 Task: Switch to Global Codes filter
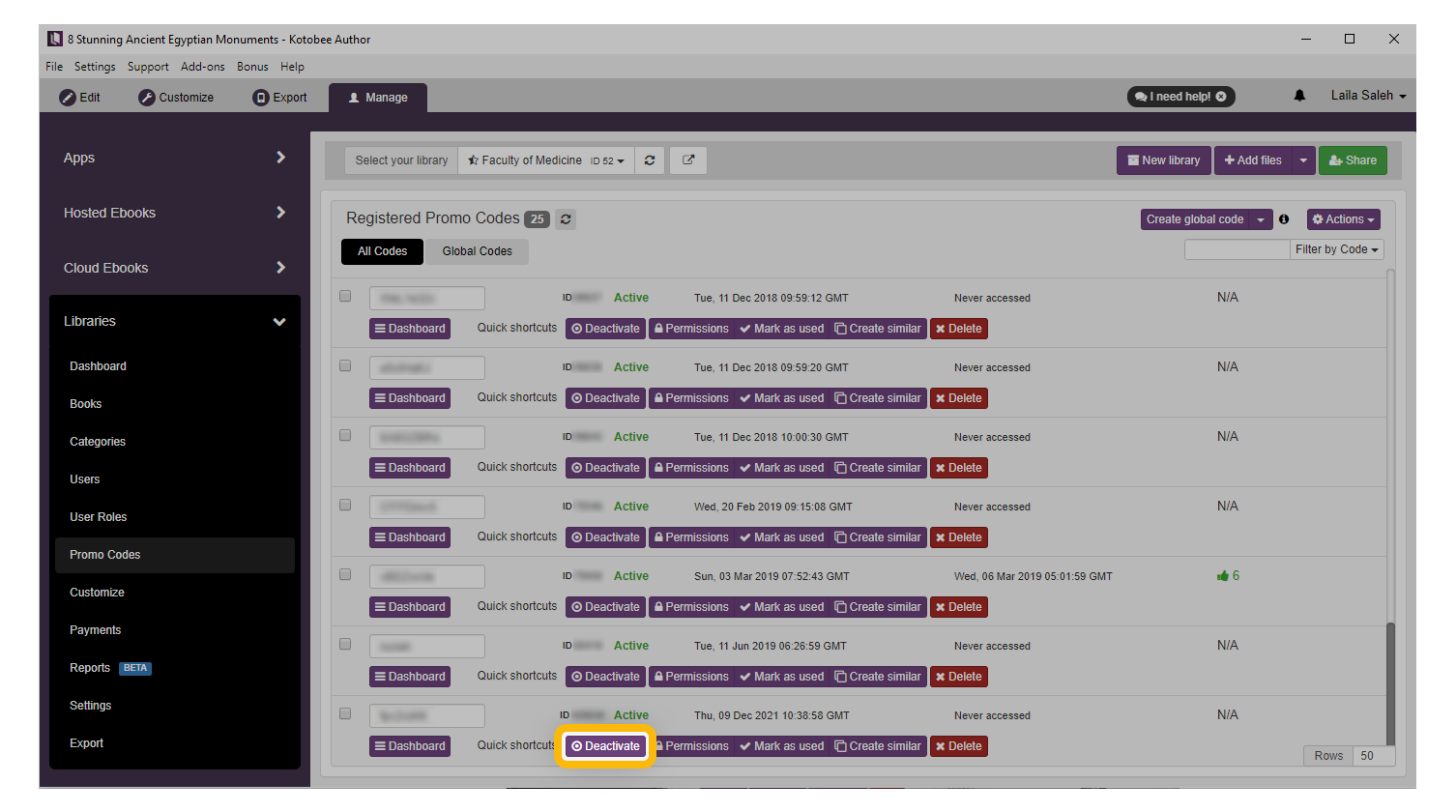[x=478, y=251]
